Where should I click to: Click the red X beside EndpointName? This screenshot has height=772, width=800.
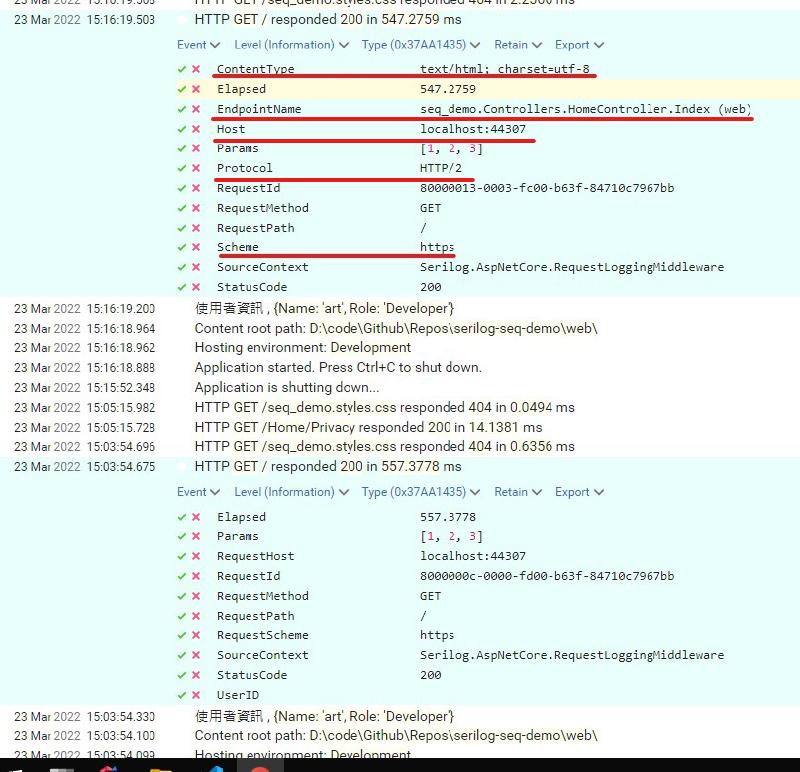196,109
